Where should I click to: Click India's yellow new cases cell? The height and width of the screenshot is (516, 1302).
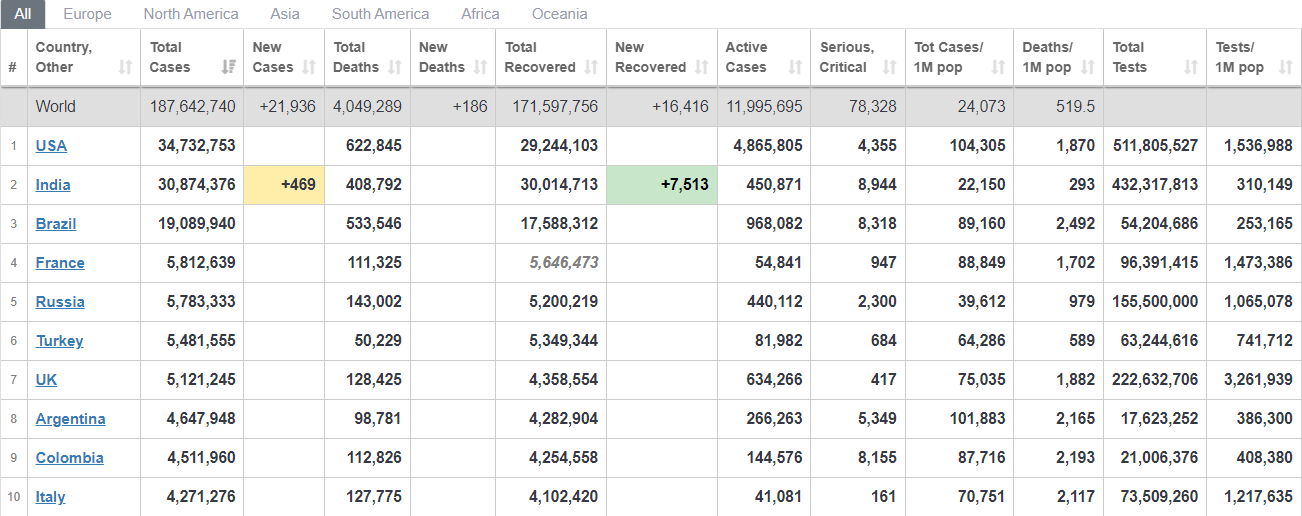(x=284, y=185)
